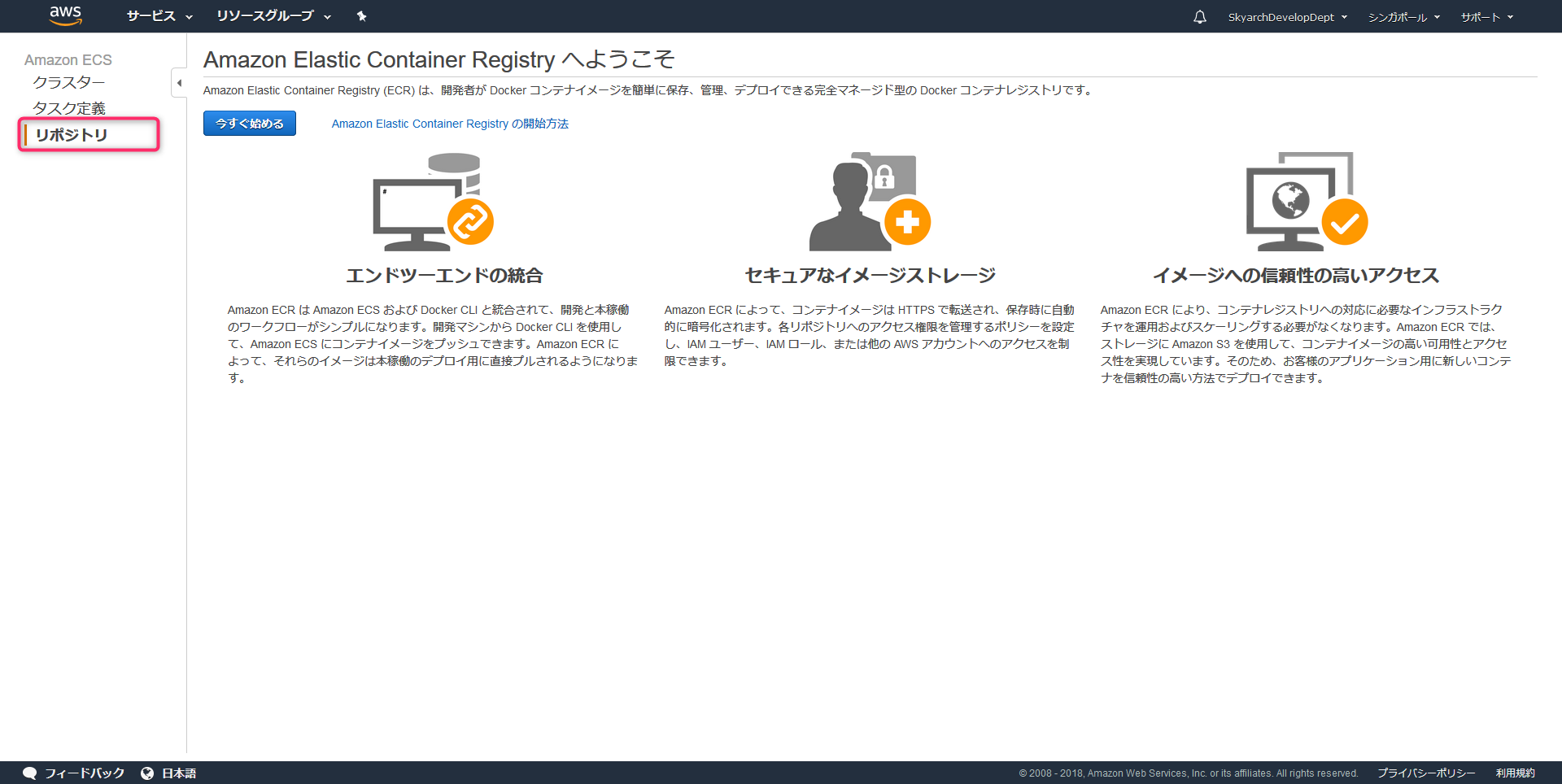Click the reliable image access globe icon

coord(1307,202)
